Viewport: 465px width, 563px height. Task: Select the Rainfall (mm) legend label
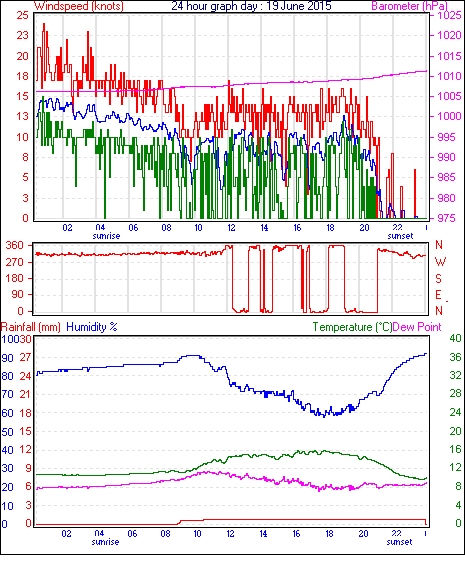click(30, 327)
